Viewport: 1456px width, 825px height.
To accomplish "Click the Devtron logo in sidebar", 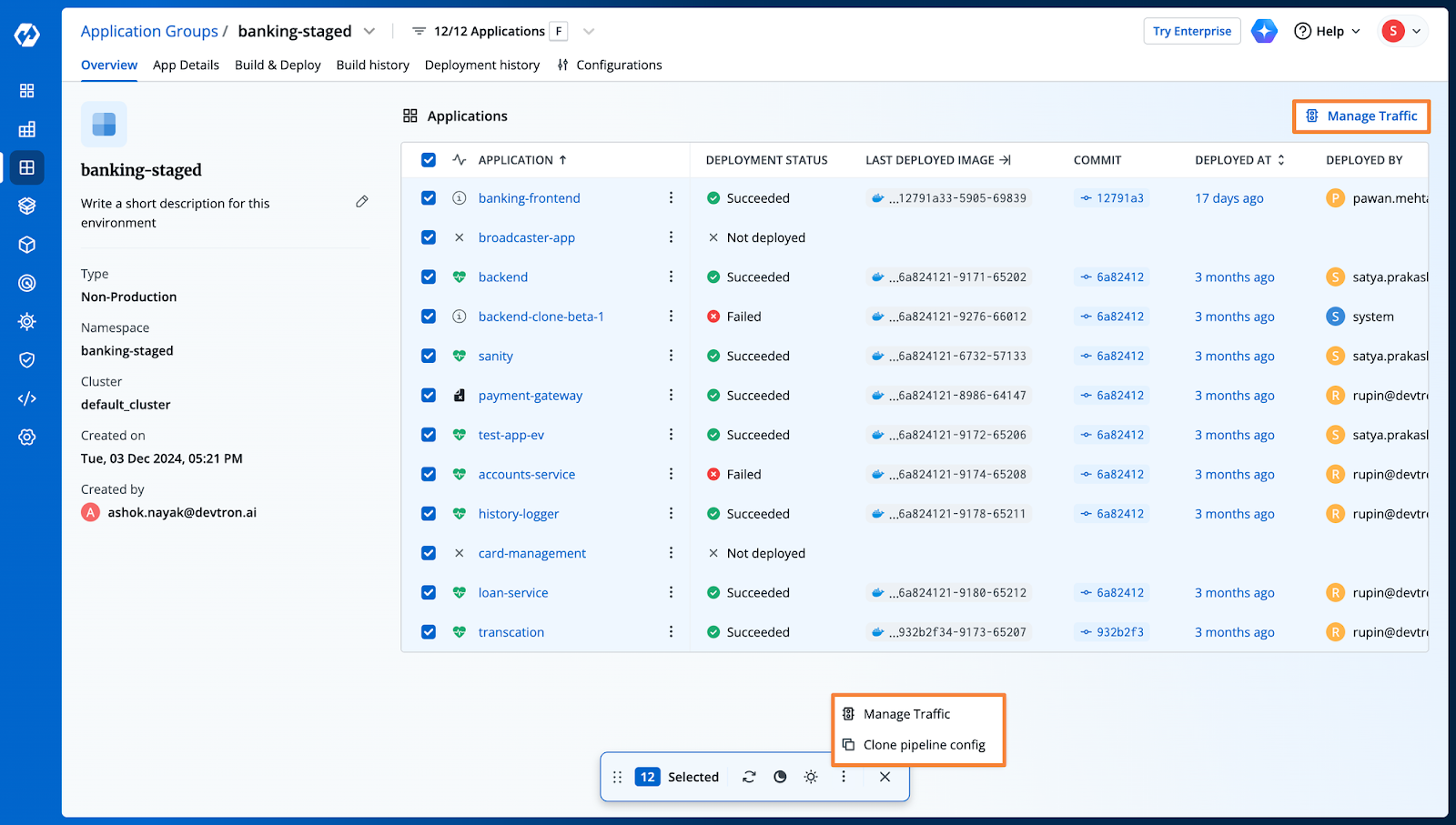I will click(x=27, y=35).
